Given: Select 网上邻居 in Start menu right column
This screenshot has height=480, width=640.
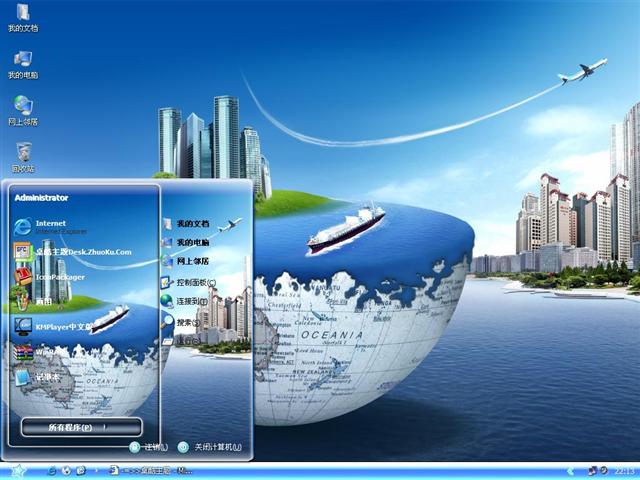Looking at the screenshot, I should pyautogui.click(x=186, y=261).
